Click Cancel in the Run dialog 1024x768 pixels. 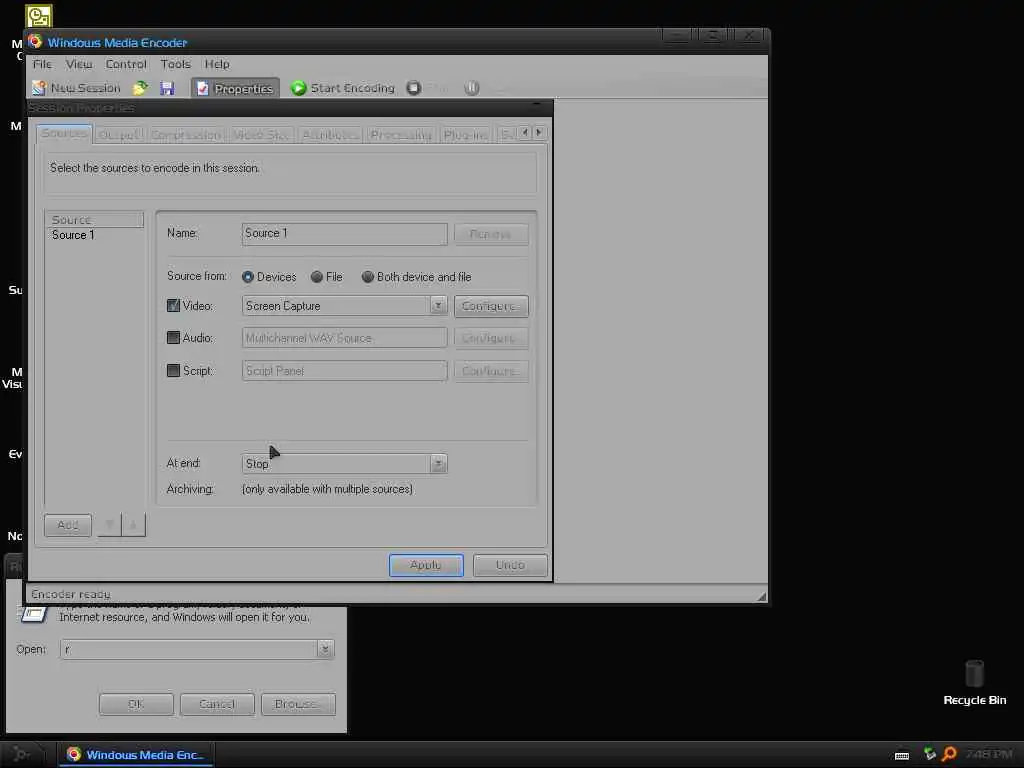click(217, 704)
